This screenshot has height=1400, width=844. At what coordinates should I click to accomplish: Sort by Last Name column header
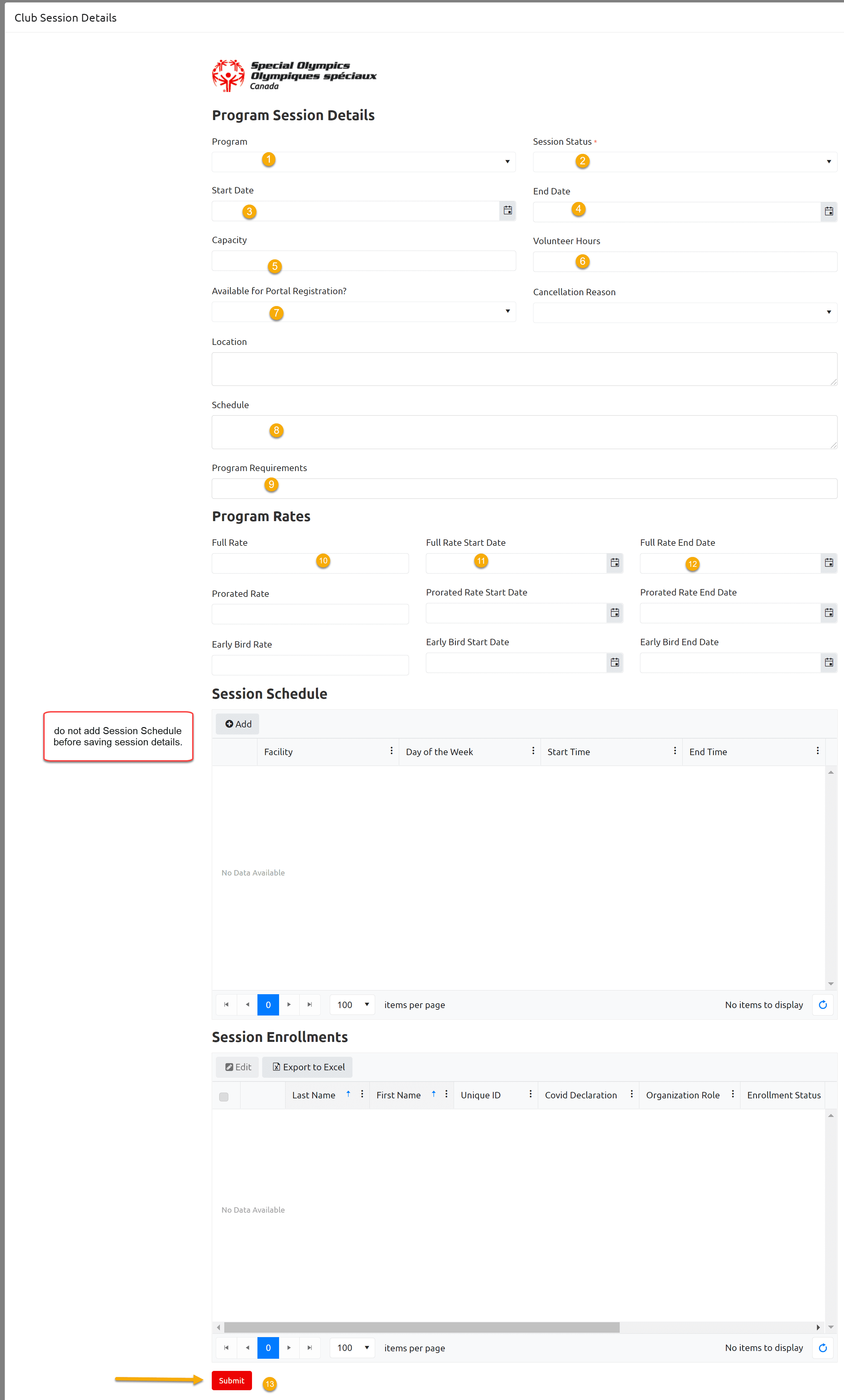pyautogui.click(x=314, y=1095)
